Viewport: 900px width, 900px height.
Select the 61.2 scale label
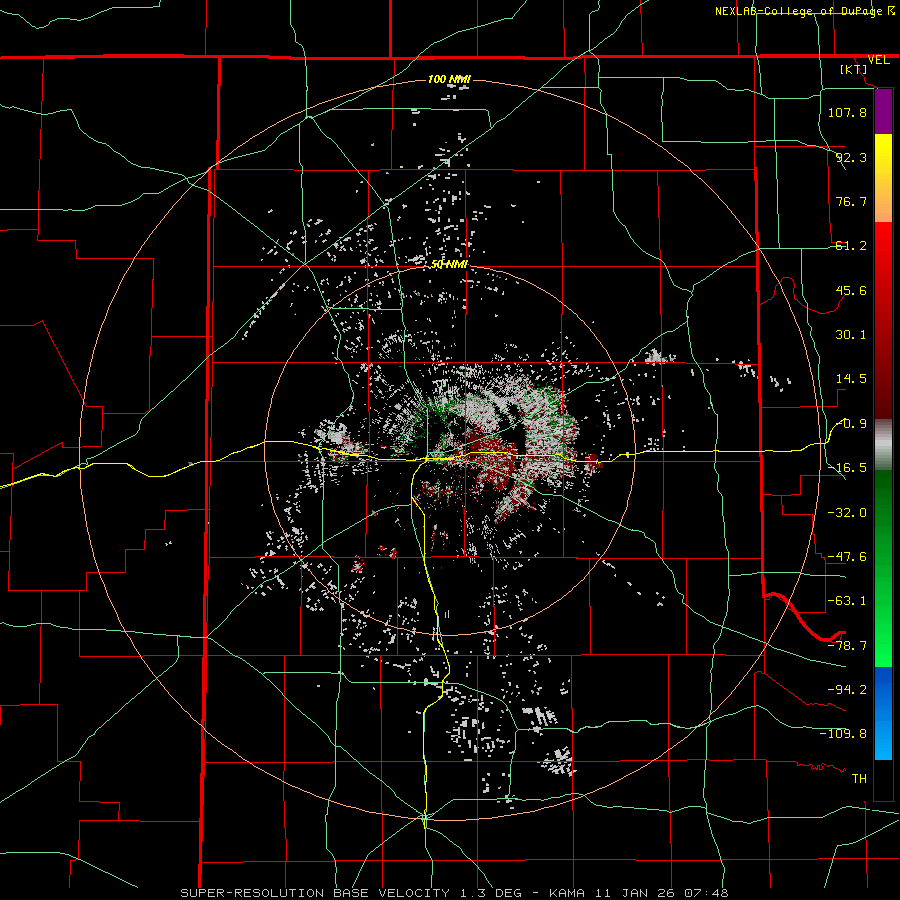tap(851, 246)
